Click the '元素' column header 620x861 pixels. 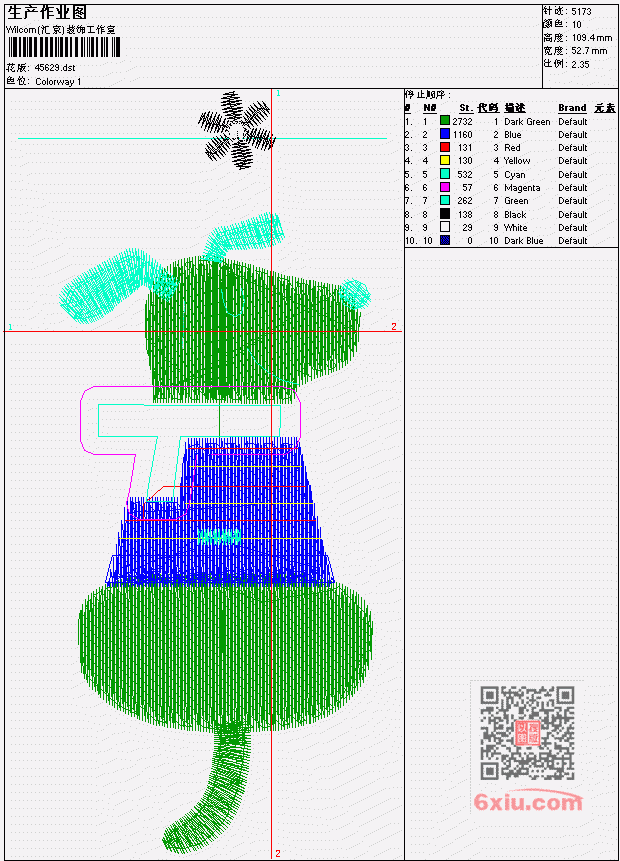(x=605, y=108)
